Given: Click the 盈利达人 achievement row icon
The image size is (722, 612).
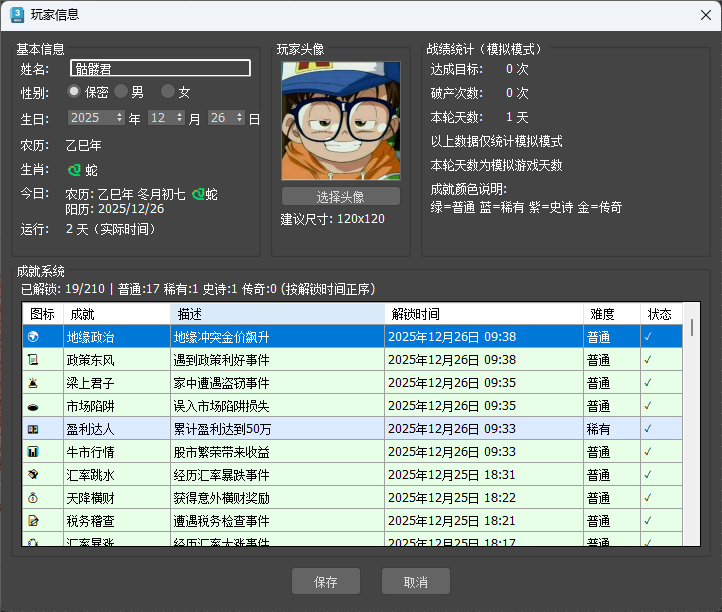Looking at the screenshot, I should 33,429.
